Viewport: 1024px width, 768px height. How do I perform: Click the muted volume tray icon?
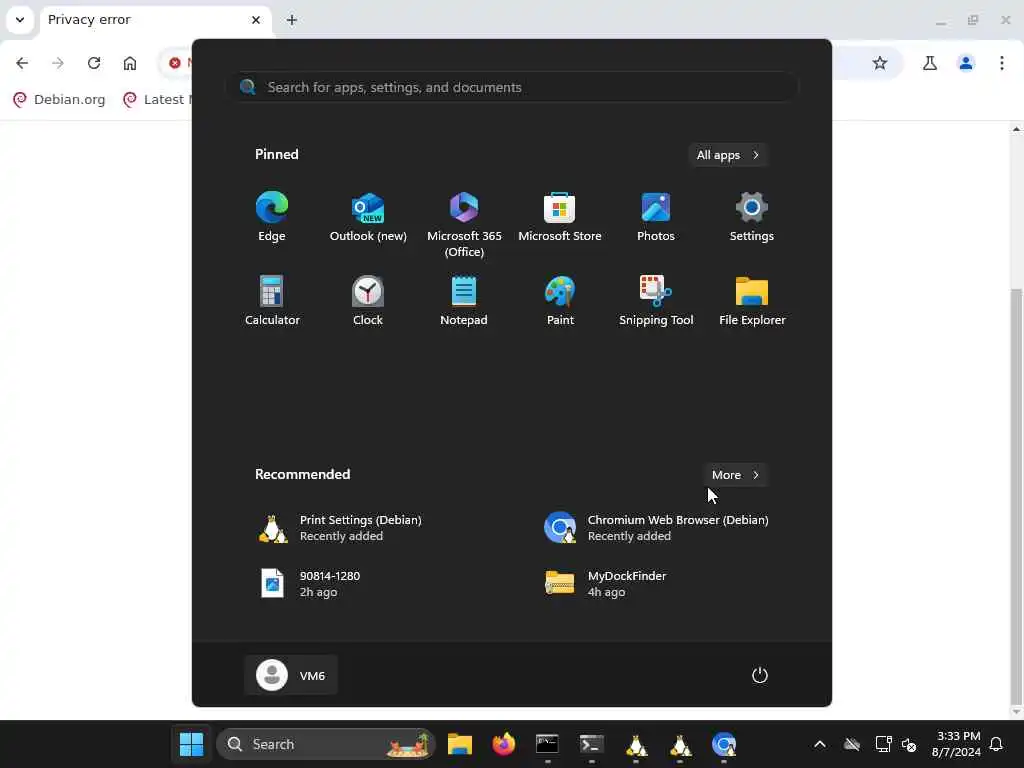[909, 744]
